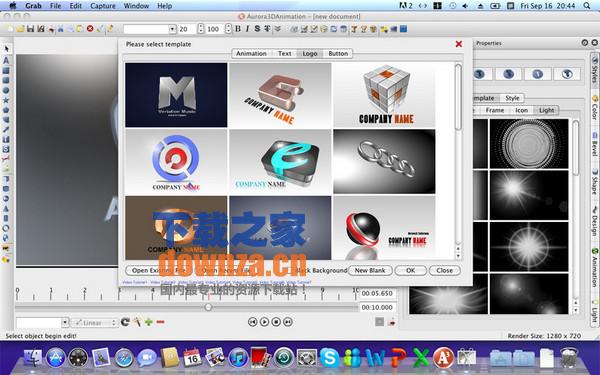
Task: Click the green plus add keyframe icon
Action: point(149,322)
